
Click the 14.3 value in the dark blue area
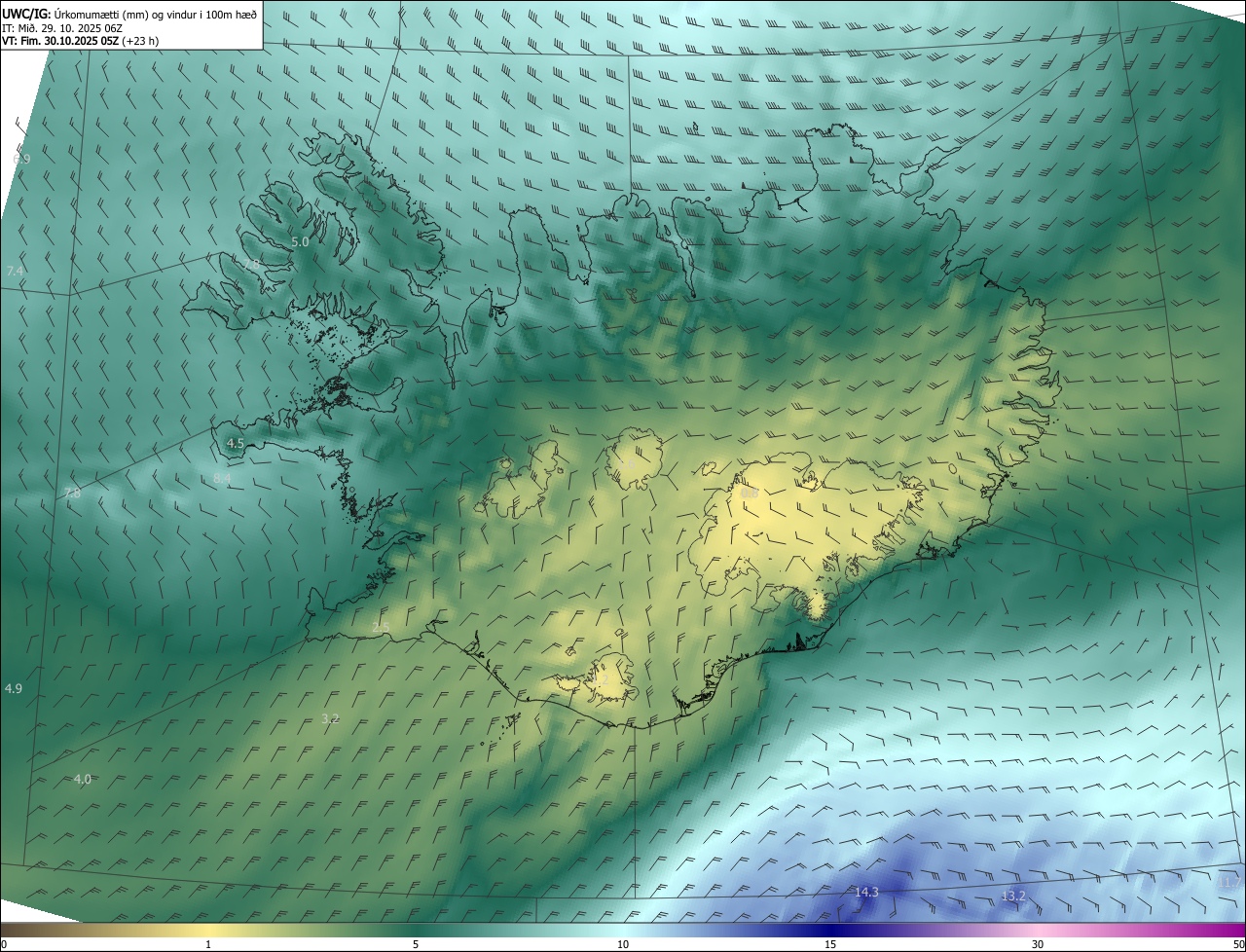(866, 892)
